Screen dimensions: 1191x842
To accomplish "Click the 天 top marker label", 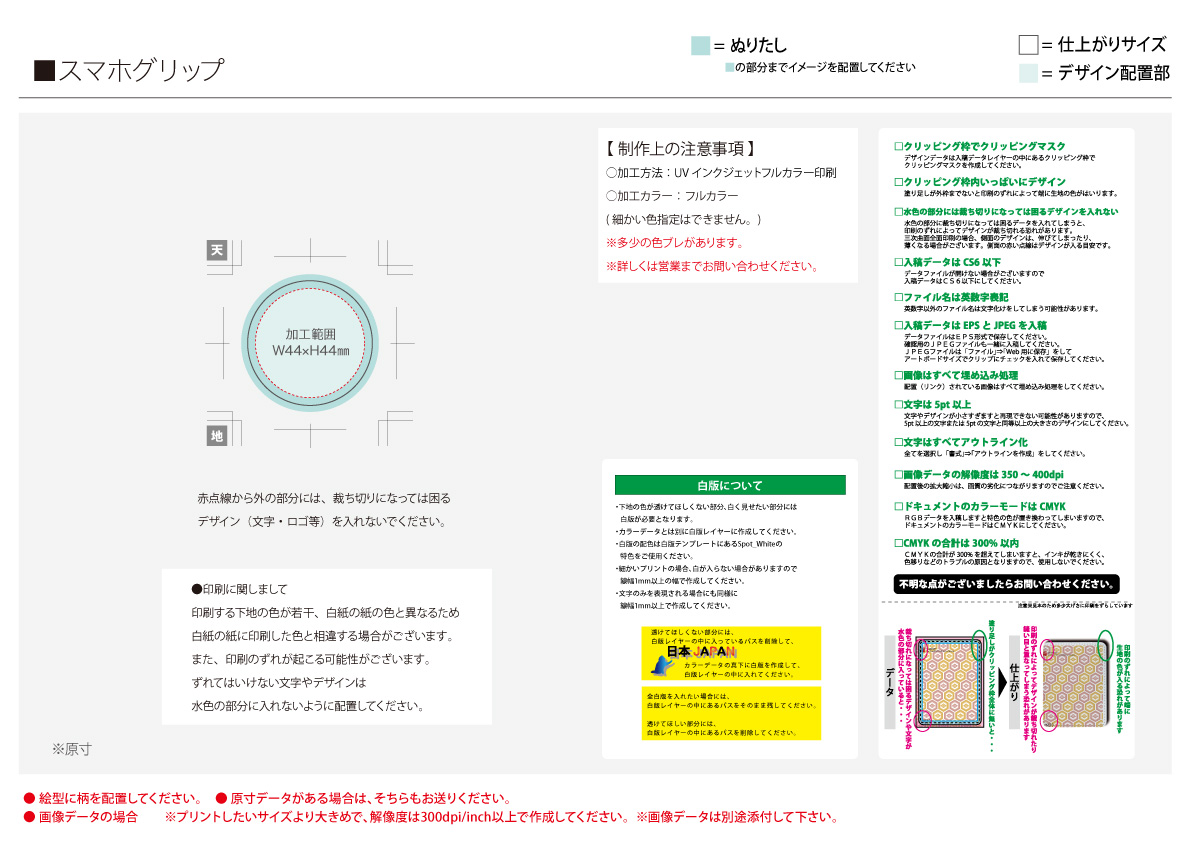I will (x=217, y=251).
